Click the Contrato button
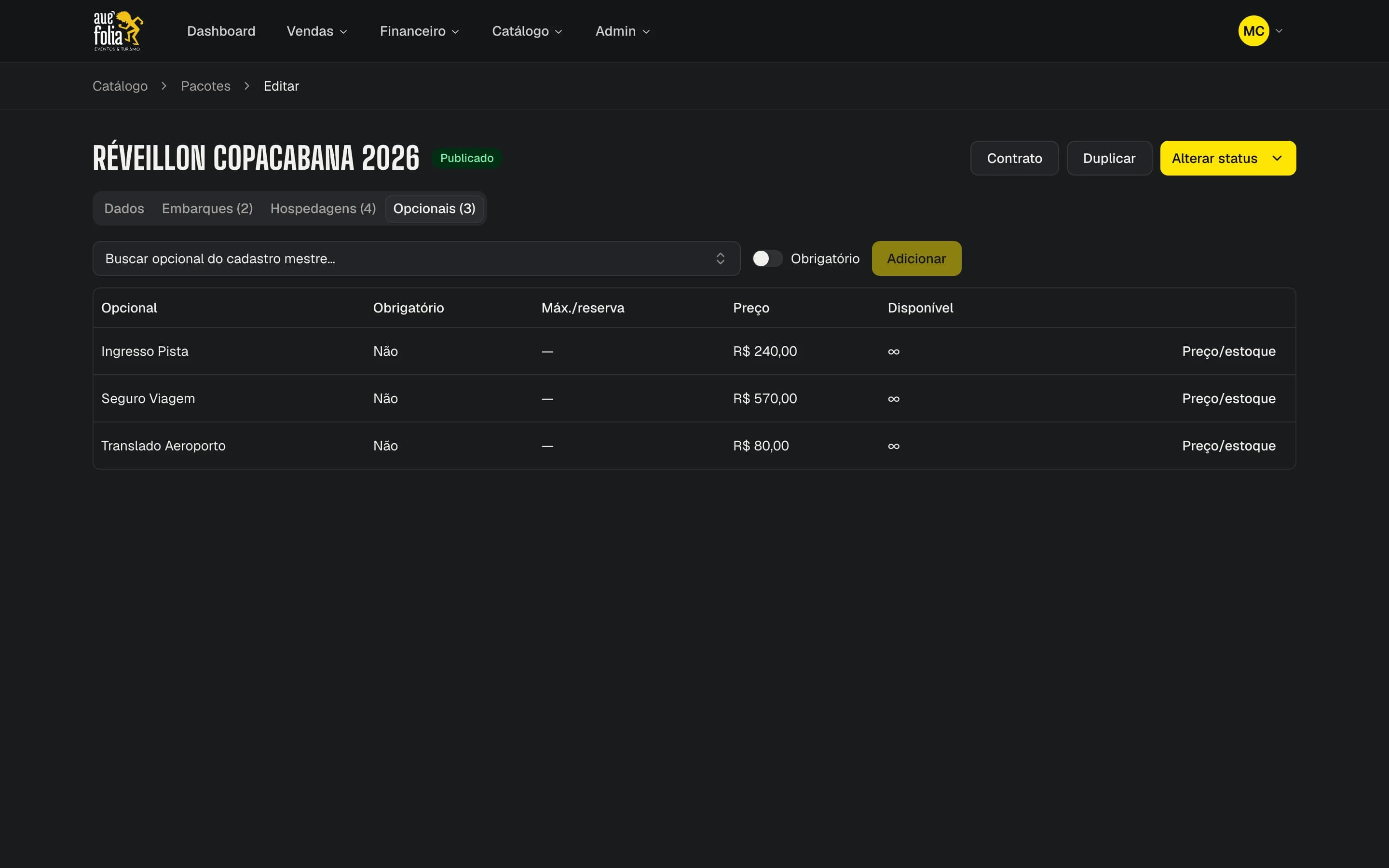This screenshot has width=1389, height=868. pos(1014,159)
